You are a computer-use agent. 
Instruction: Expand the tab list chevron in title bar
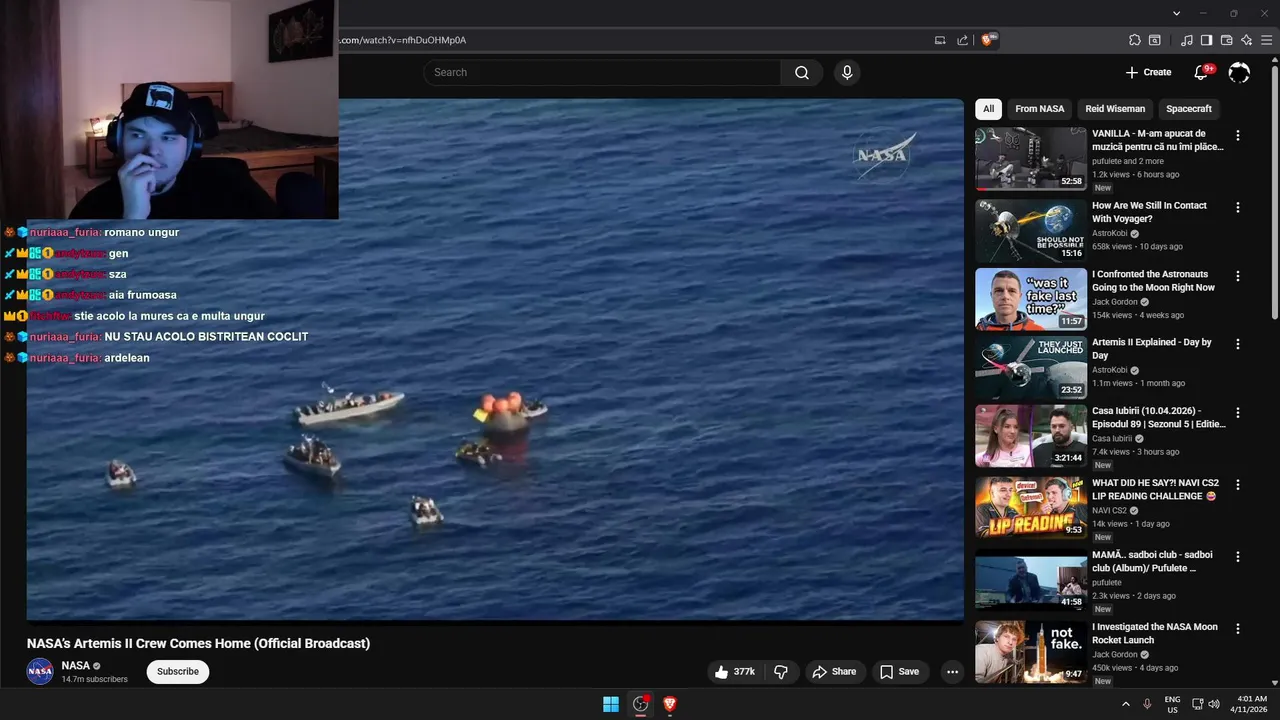pos(1176,13)
